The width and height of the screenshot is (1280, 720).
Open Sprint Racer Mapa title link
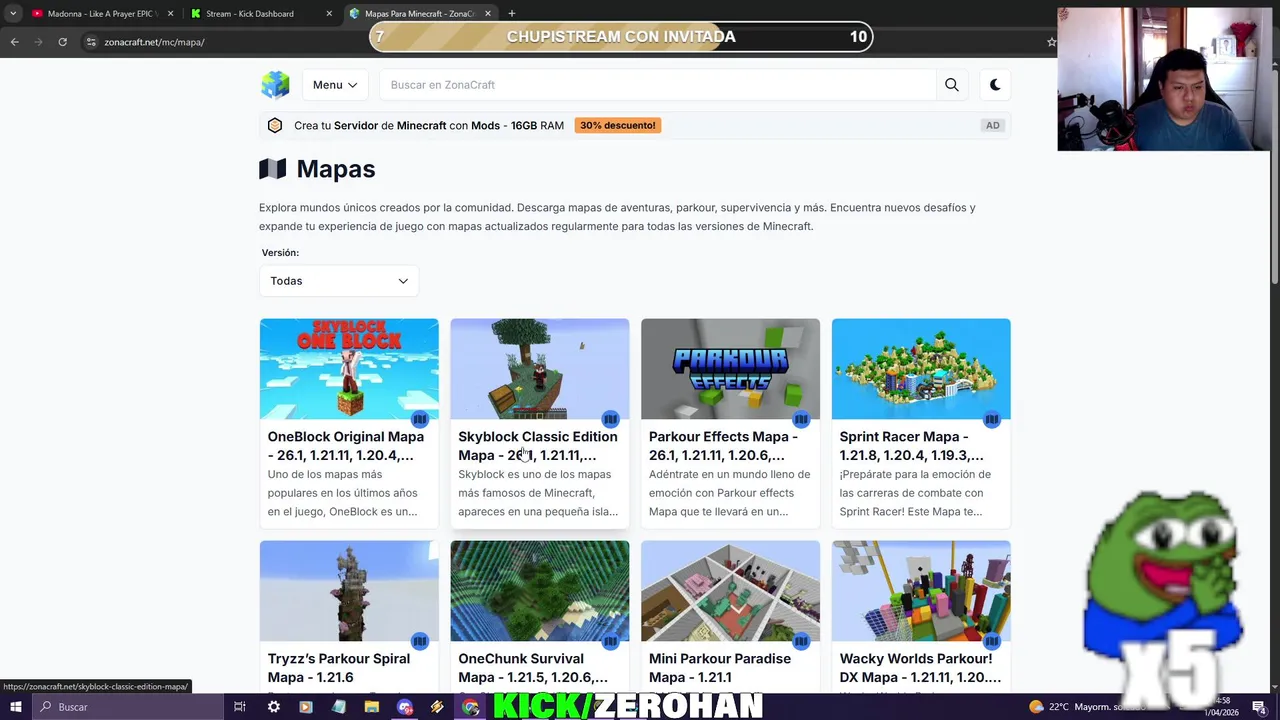[x=911, y=446]
